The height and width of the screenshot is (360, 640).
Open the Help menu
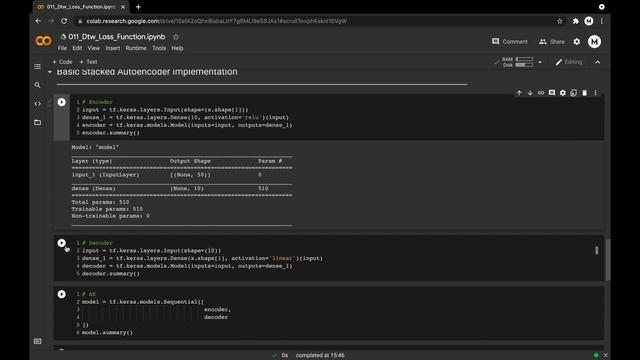point(177,48)
